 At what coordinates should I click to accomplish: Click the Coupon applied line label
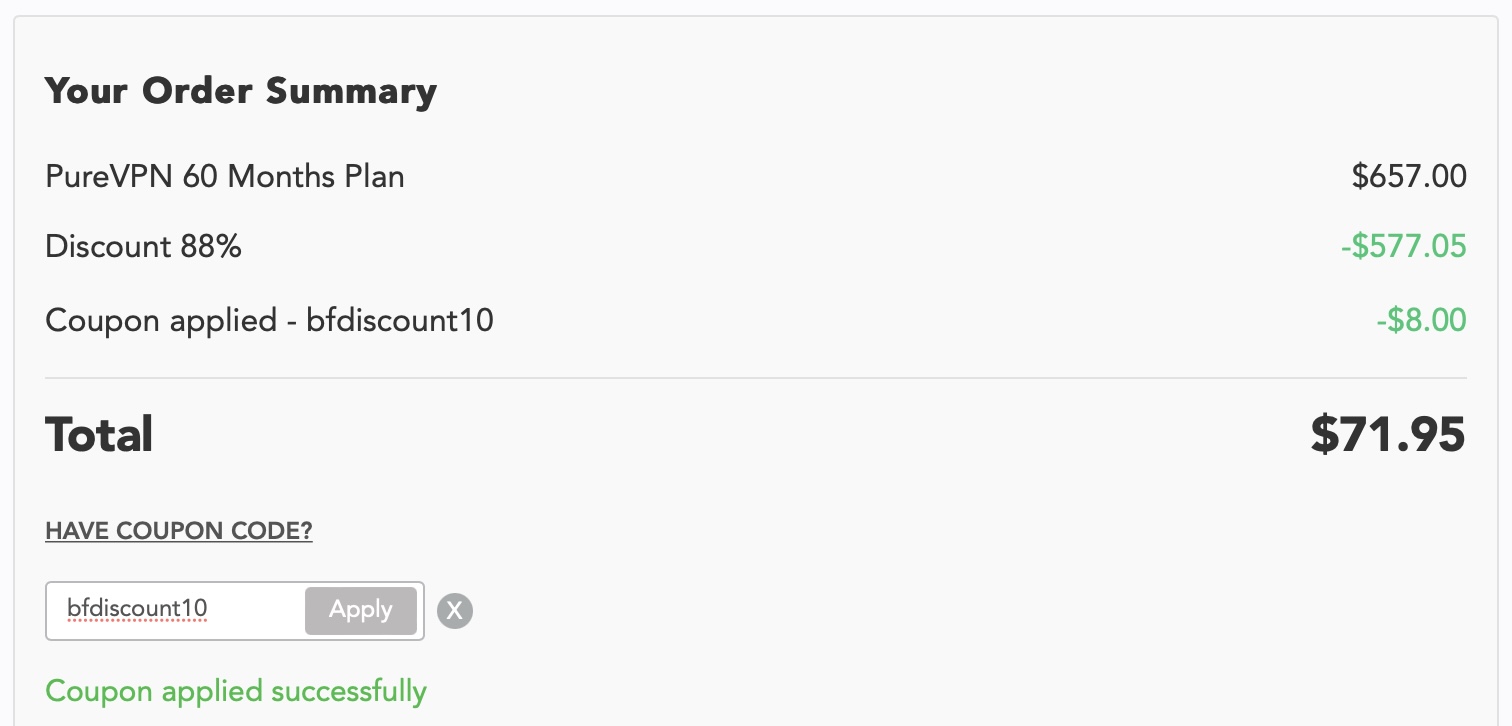point(160,321)
